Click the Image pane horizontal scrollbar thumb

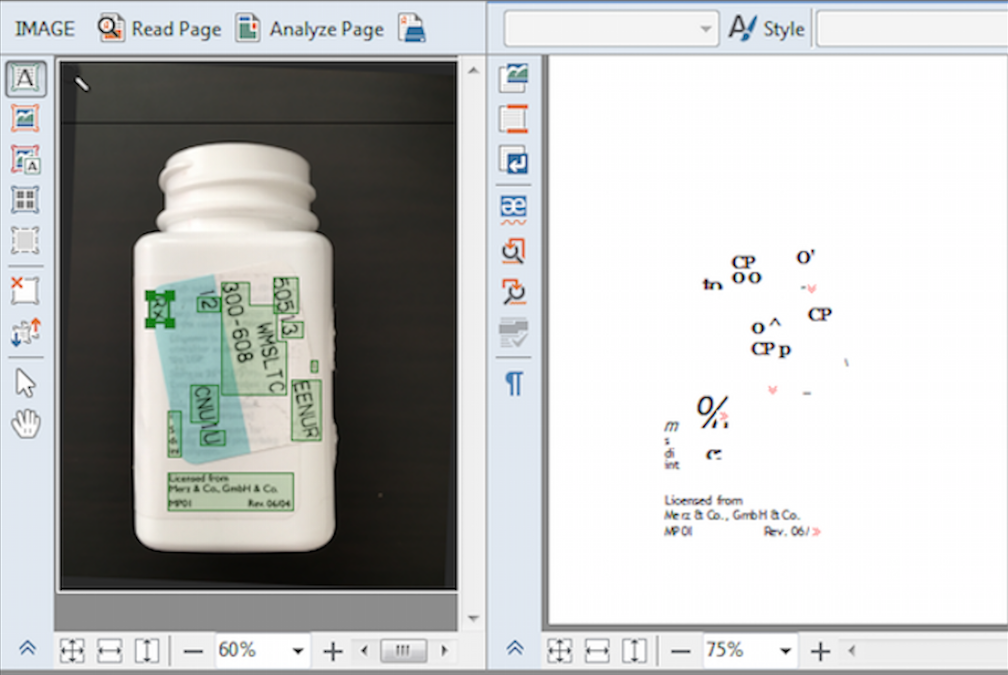tap(403, 651)
